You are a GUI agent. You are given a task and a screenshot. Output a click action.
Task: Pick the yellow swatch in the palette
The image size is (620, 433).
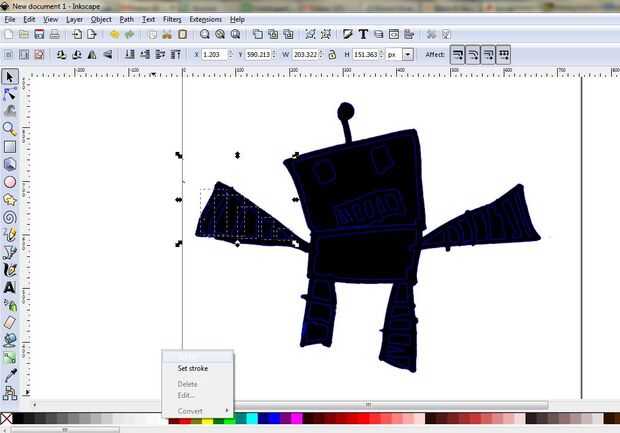208,420
